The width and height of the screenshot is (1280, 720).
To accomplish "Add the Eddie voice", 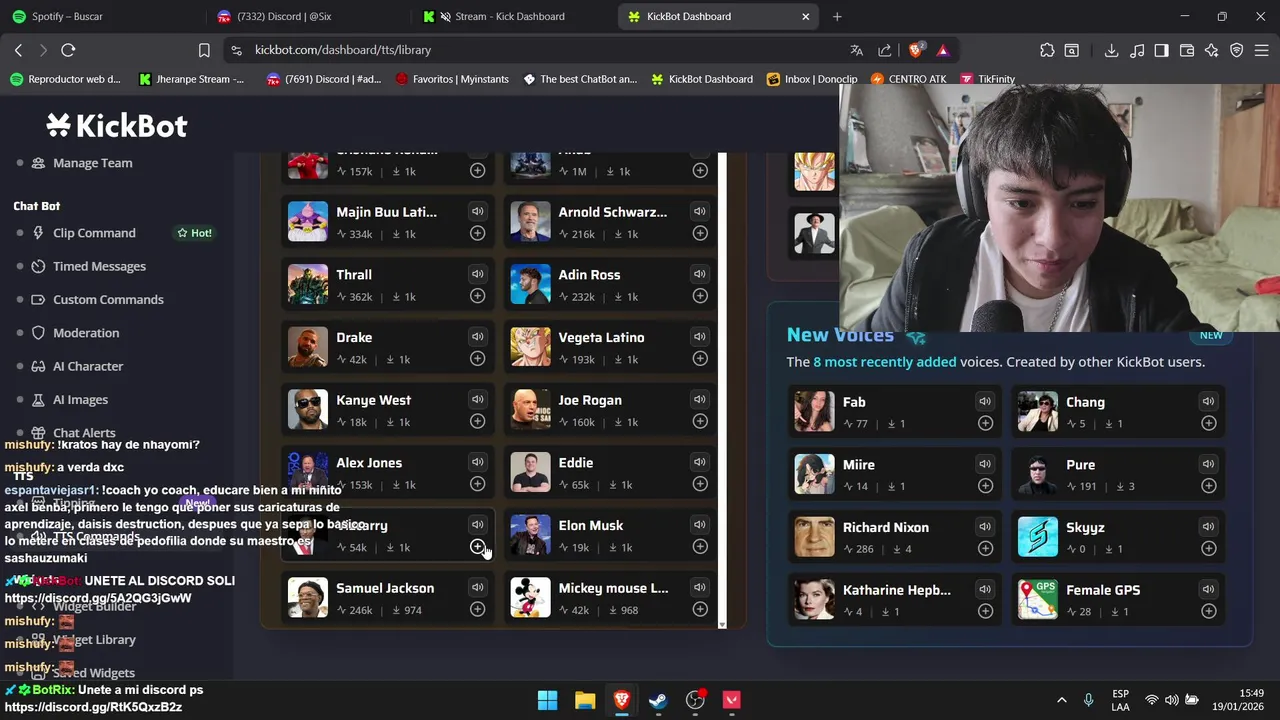I will point(700,484).
